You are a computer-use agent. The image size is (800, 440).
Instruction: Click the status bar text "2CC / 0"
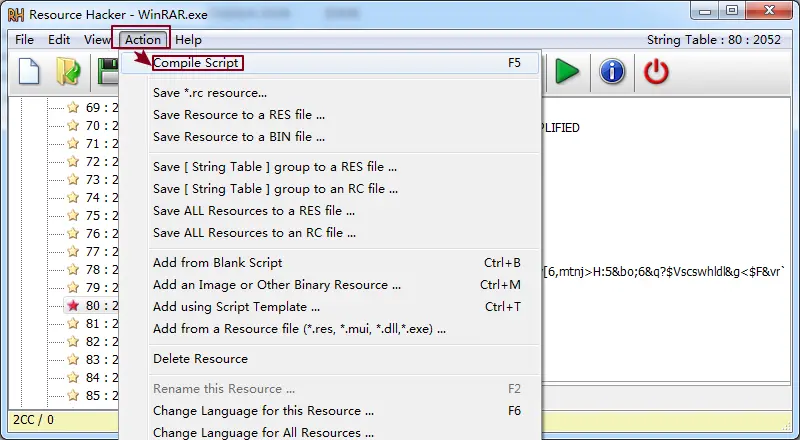tap(33, 420)
